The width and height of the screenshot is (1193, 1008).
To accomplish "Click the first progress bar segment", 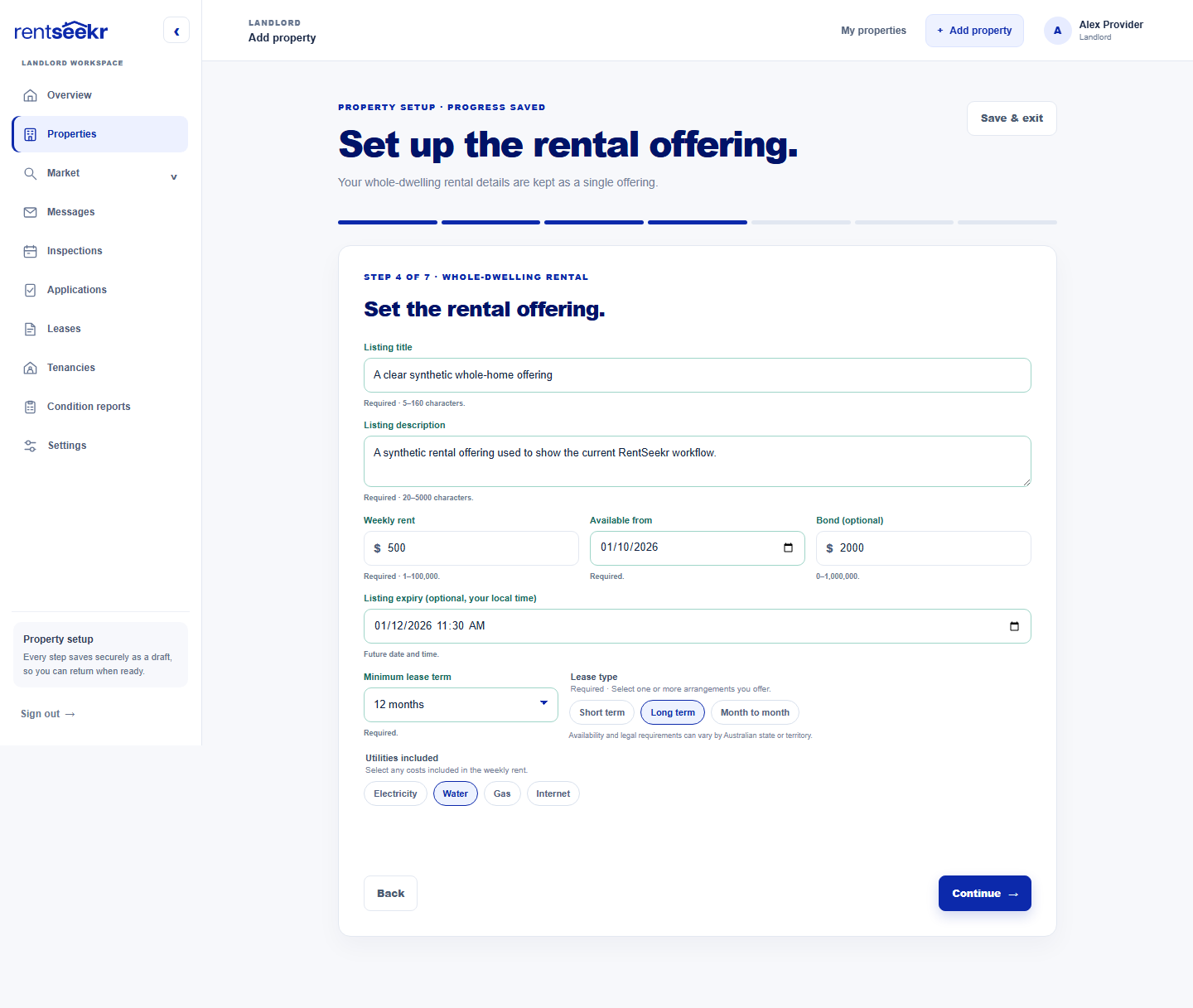I will tap(388, 222).
